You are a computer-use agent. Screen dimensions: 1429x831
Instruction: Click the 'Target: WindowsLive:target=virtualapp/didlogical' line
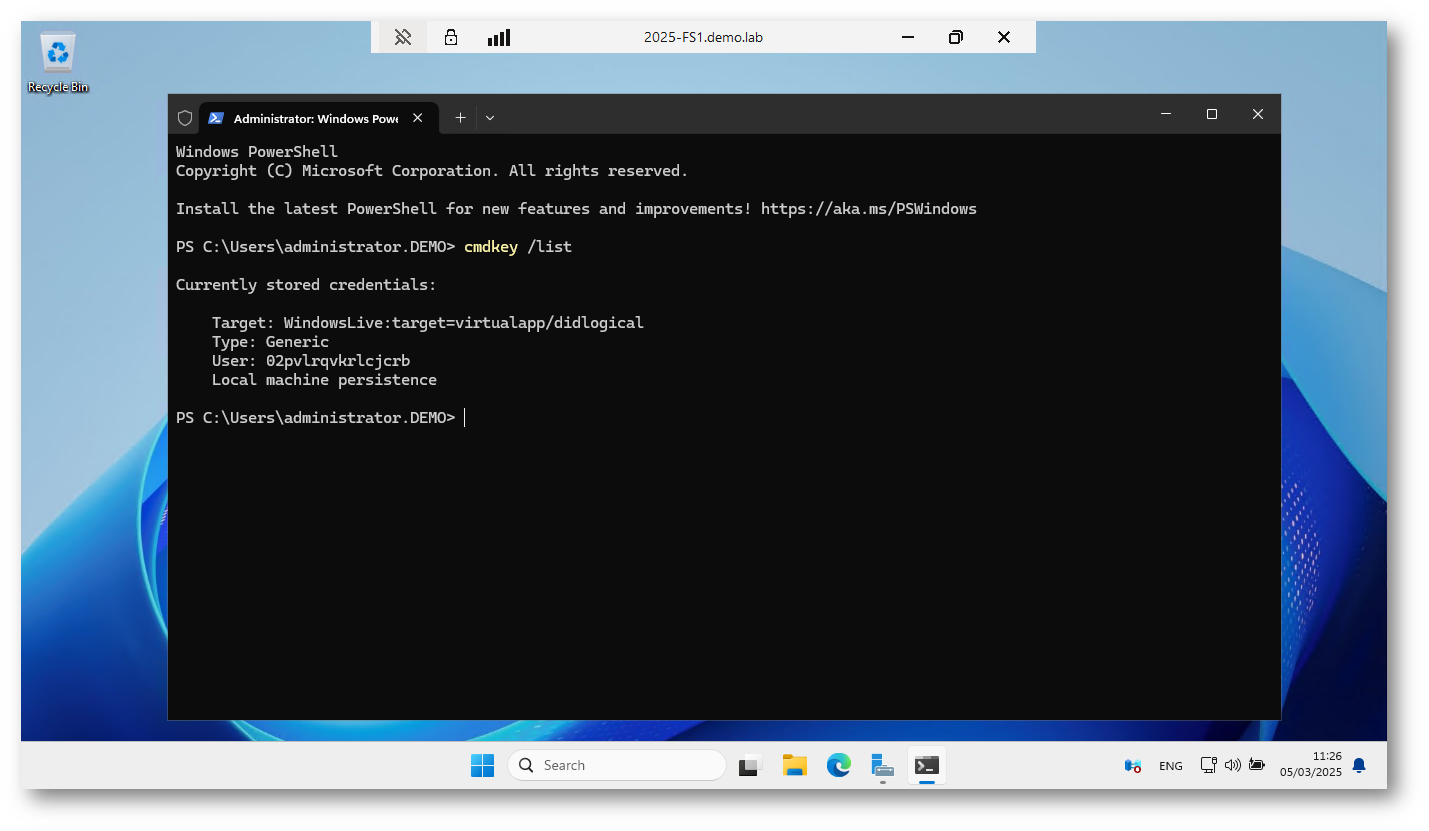(428, 323)
